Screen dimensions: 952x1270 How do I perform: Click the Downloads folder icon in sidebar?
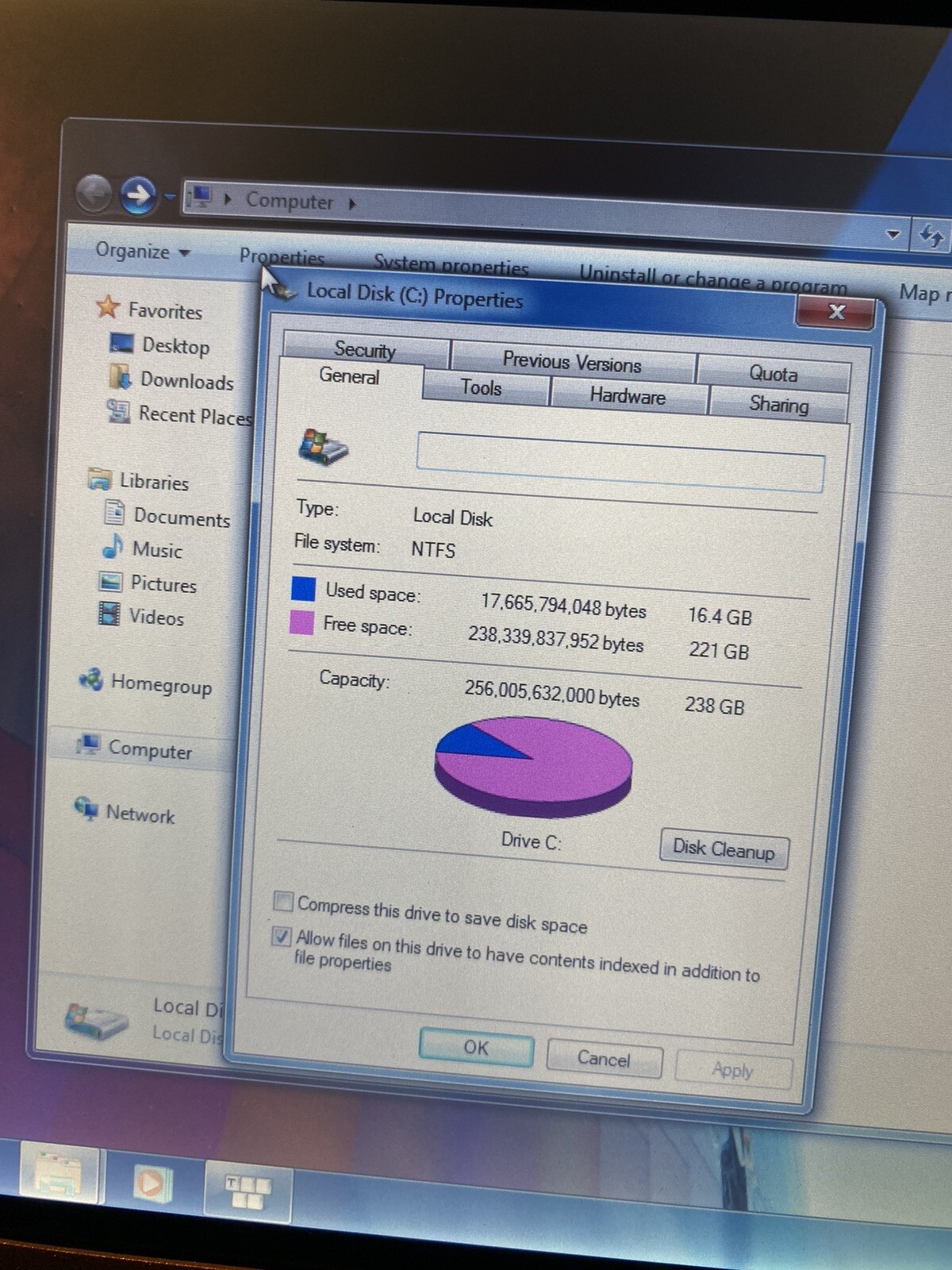coord(120,376)
